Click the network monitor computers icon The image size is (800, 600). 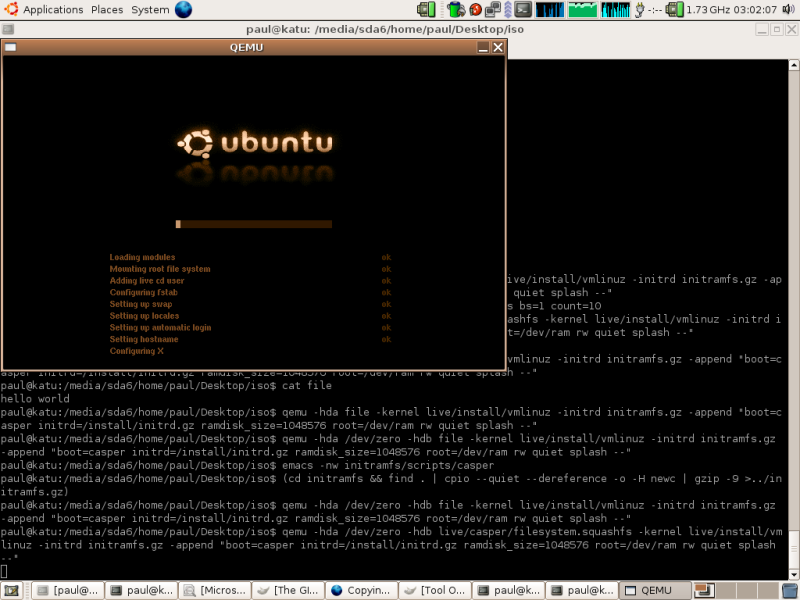point(492,9)
